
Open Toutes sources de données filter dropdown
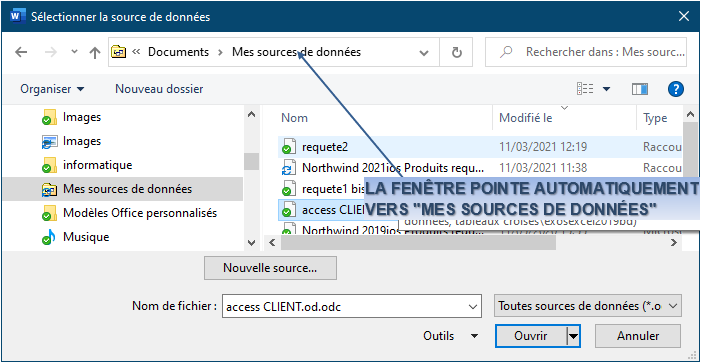(588, 307)
